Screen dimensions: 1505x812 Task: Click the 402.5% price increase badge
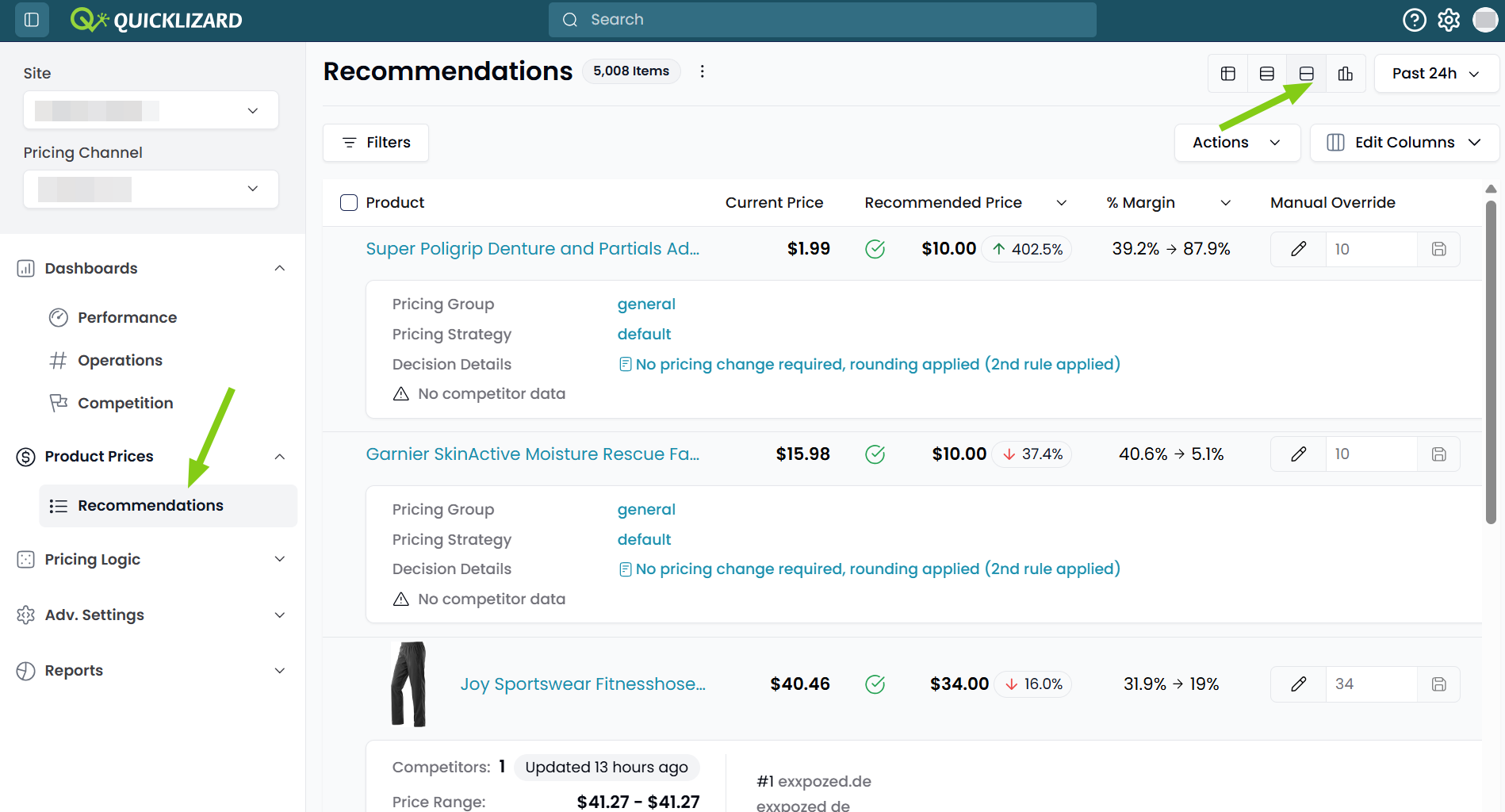[x=1027, y=249]
